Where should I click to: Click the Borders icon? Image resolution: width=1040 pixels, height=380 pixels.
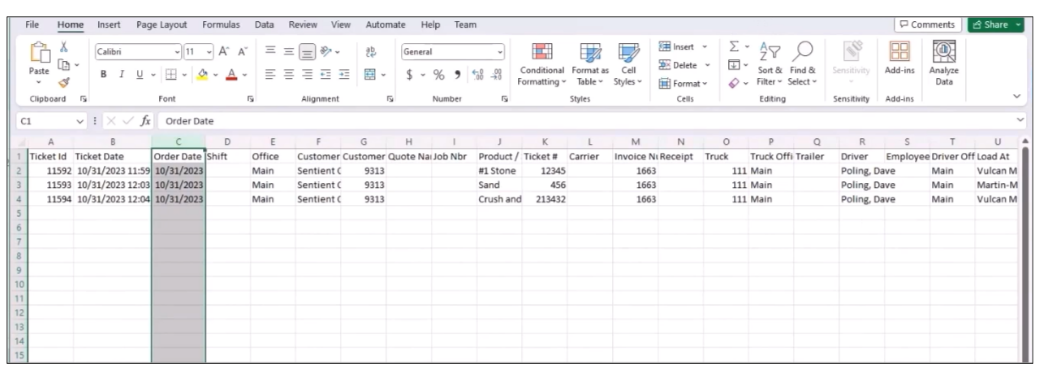coord(170,74)
